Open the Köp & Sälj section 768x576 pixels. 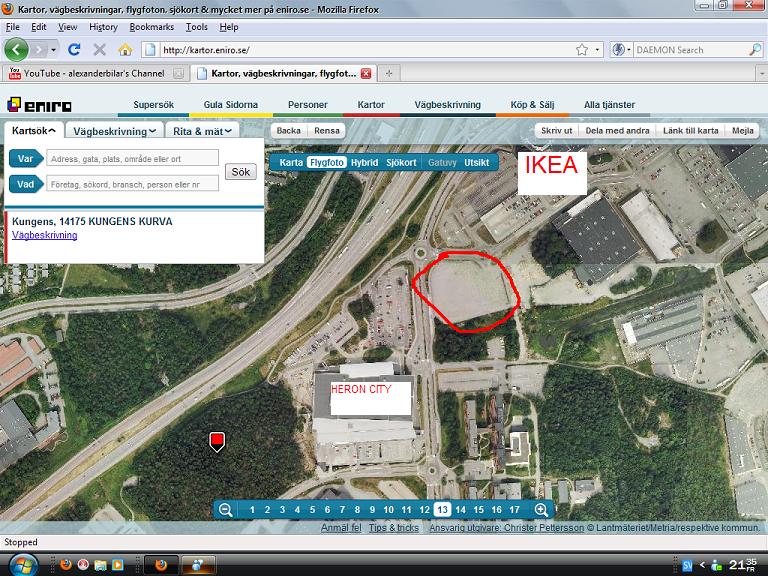click(532, 105)
